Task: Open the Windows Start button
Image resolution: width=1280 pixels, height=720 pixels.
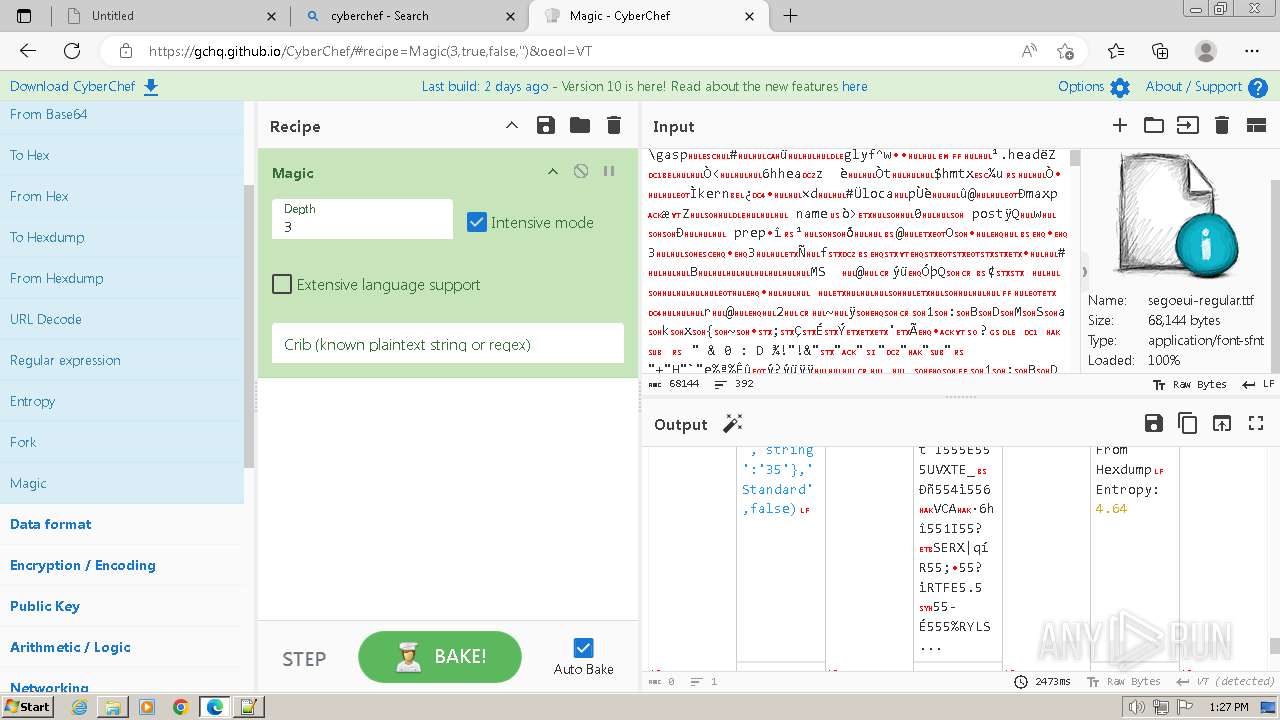Action: coord(27,706)
